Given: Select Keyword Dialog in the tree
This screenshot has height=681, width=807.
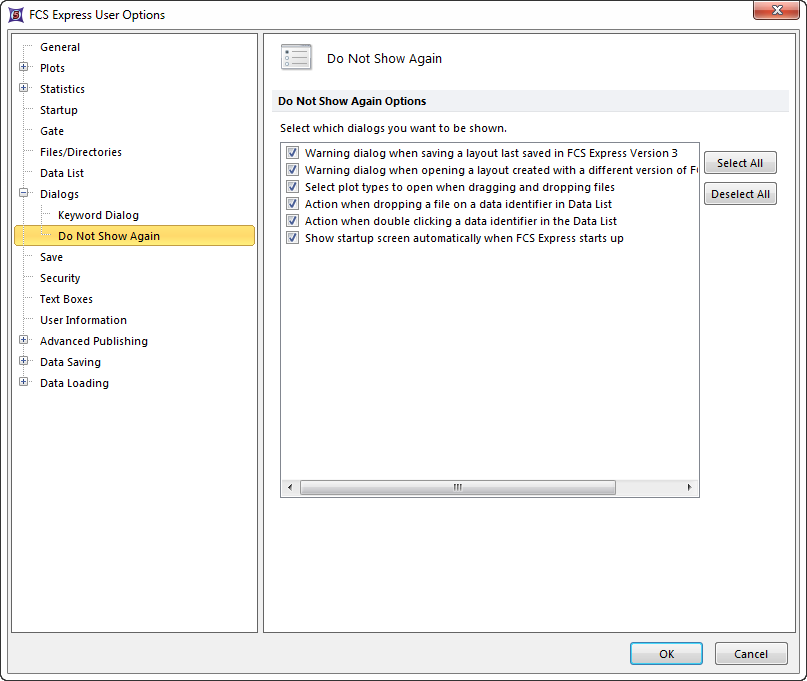Looking at the screenshot, I should [x=98, y=215].
